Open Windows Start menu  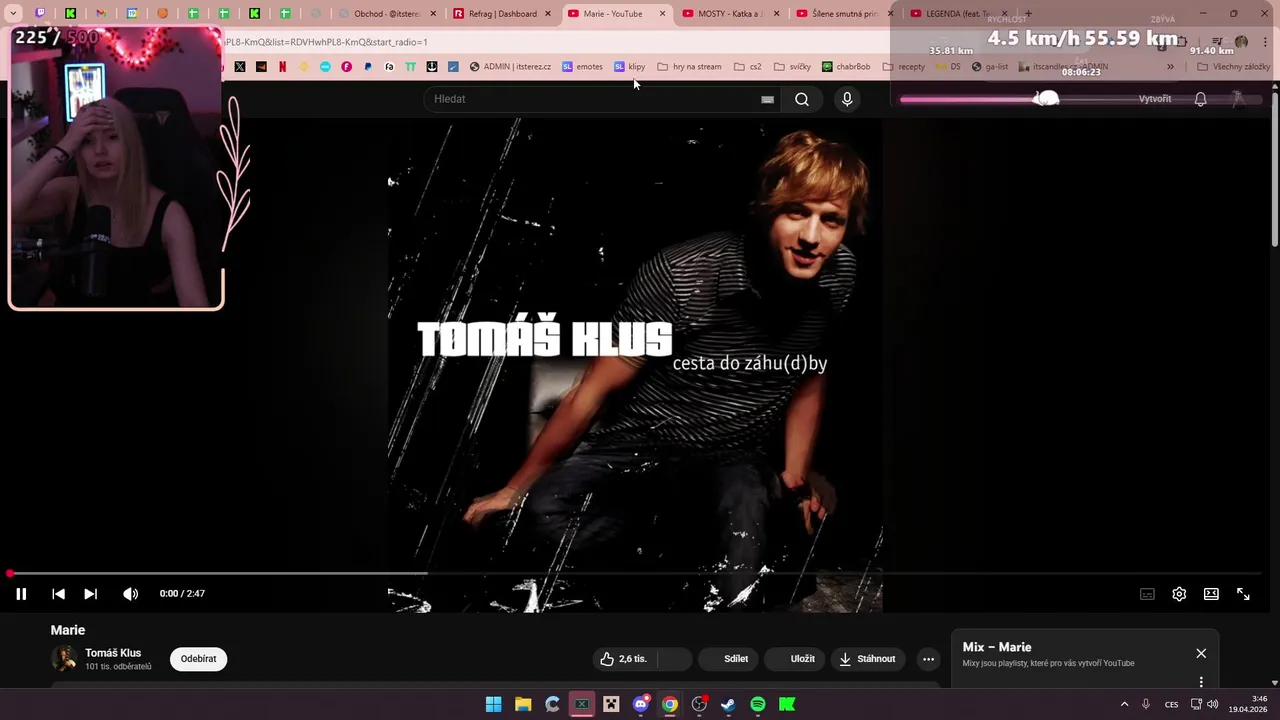point(493,705)
